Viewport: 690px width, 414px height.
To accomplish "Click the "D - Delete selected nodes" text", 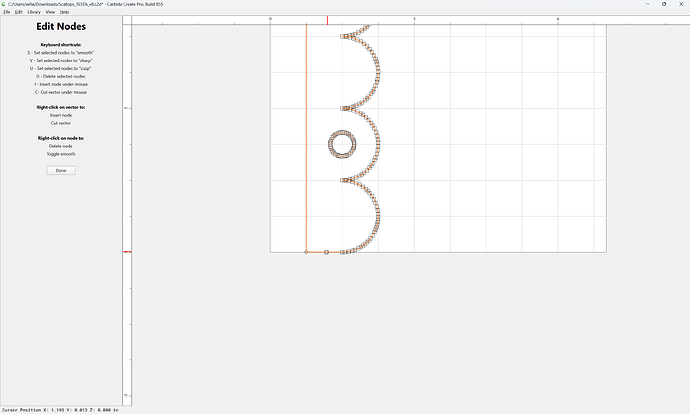I will 61,77.
